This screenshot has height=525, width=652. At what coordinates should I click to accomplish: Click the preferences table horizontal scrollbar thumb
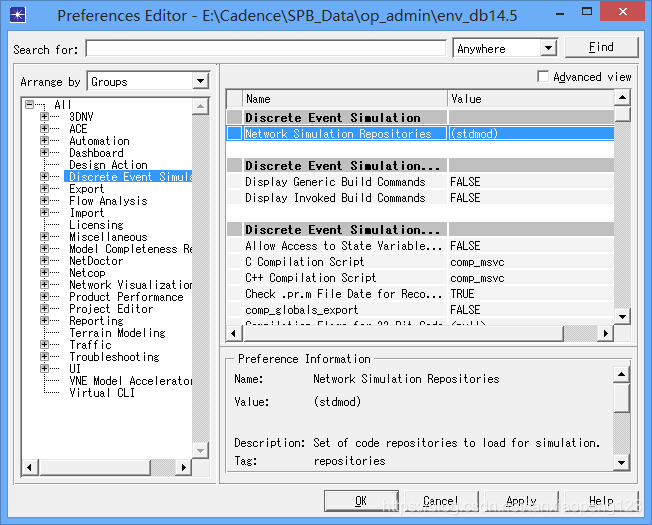(403, 333)
